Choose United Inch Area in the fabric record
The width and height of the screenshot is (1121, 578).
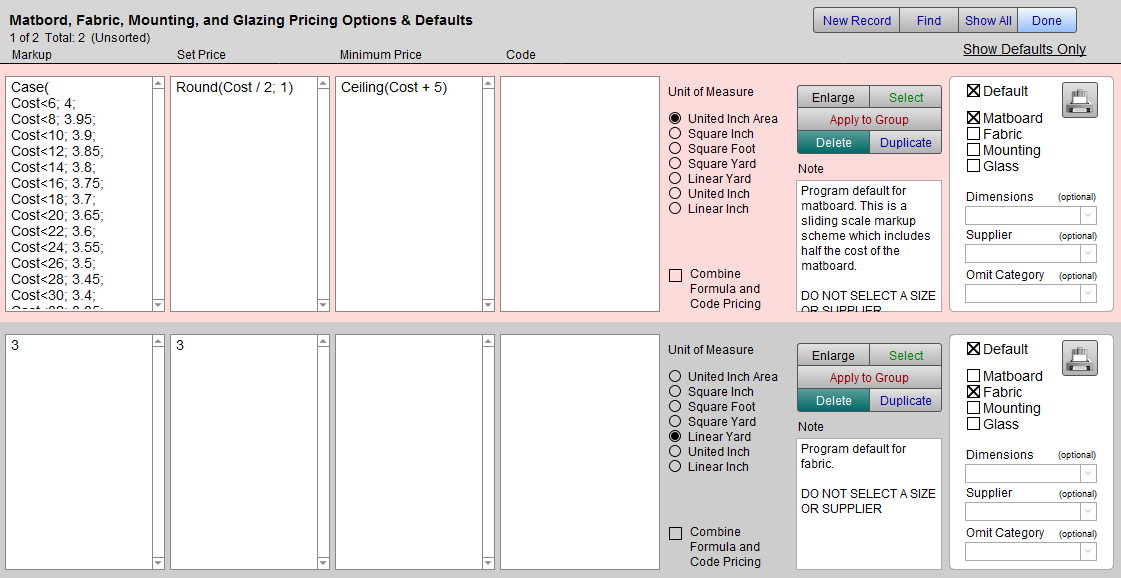[x=675, y=377]
